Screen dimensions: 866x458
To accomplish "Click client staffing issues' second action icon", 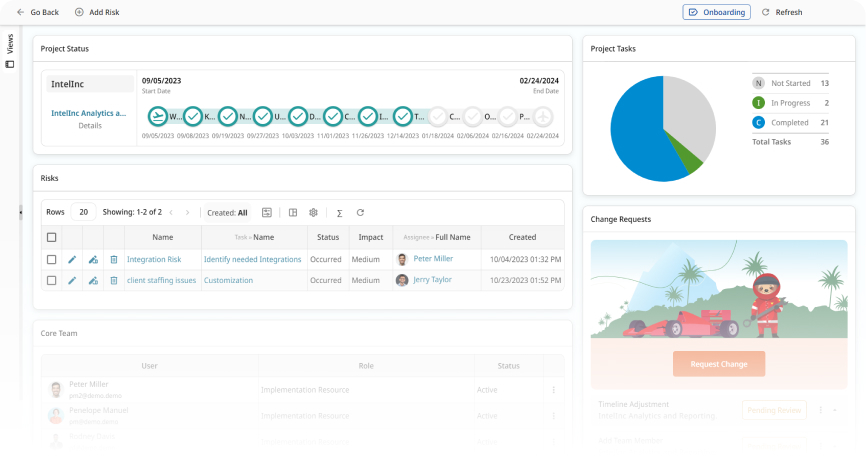I will [93, 281].
